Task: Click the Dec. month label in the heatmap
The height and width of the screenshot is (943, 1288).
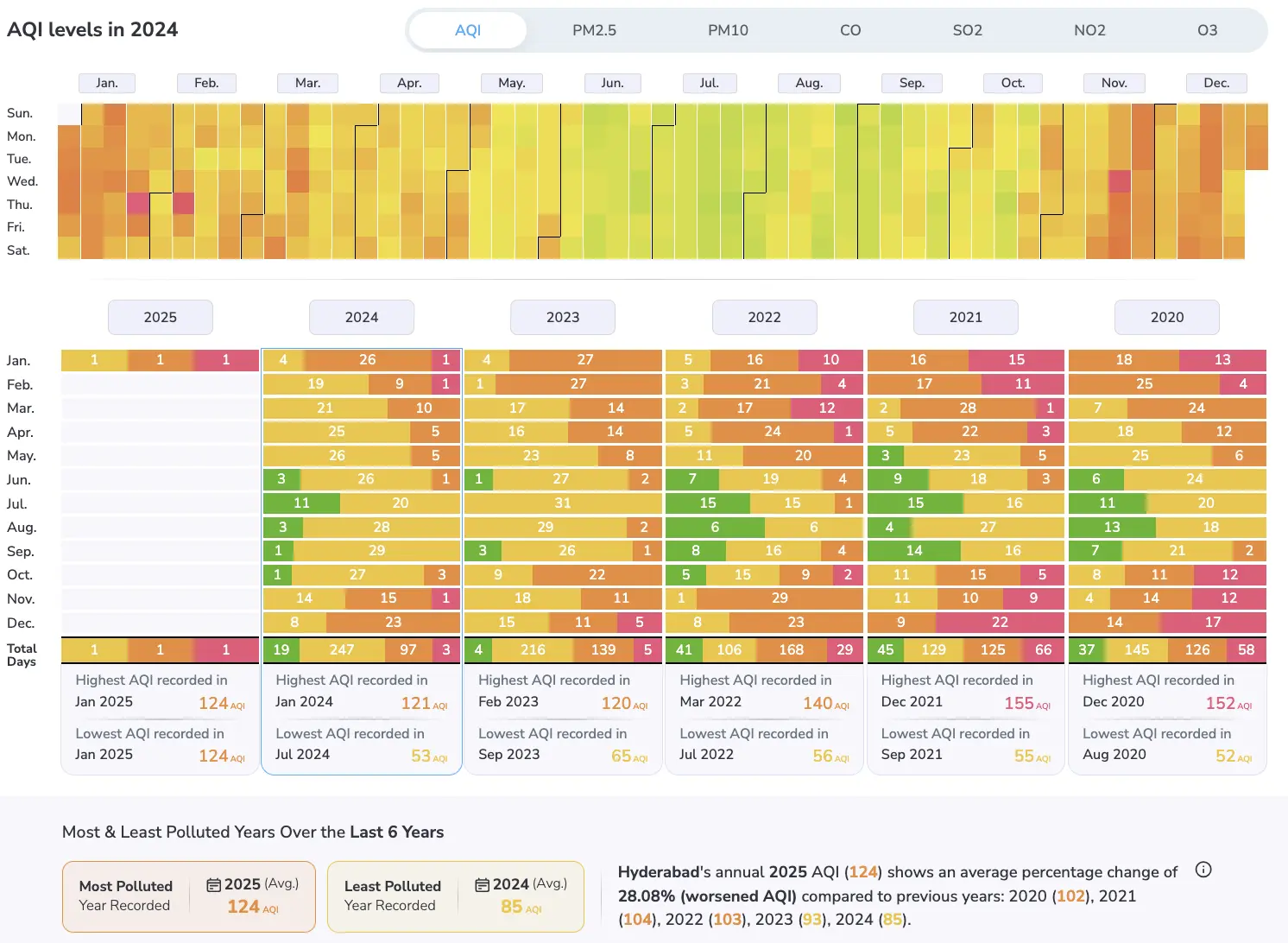Action: [1216, 83]
